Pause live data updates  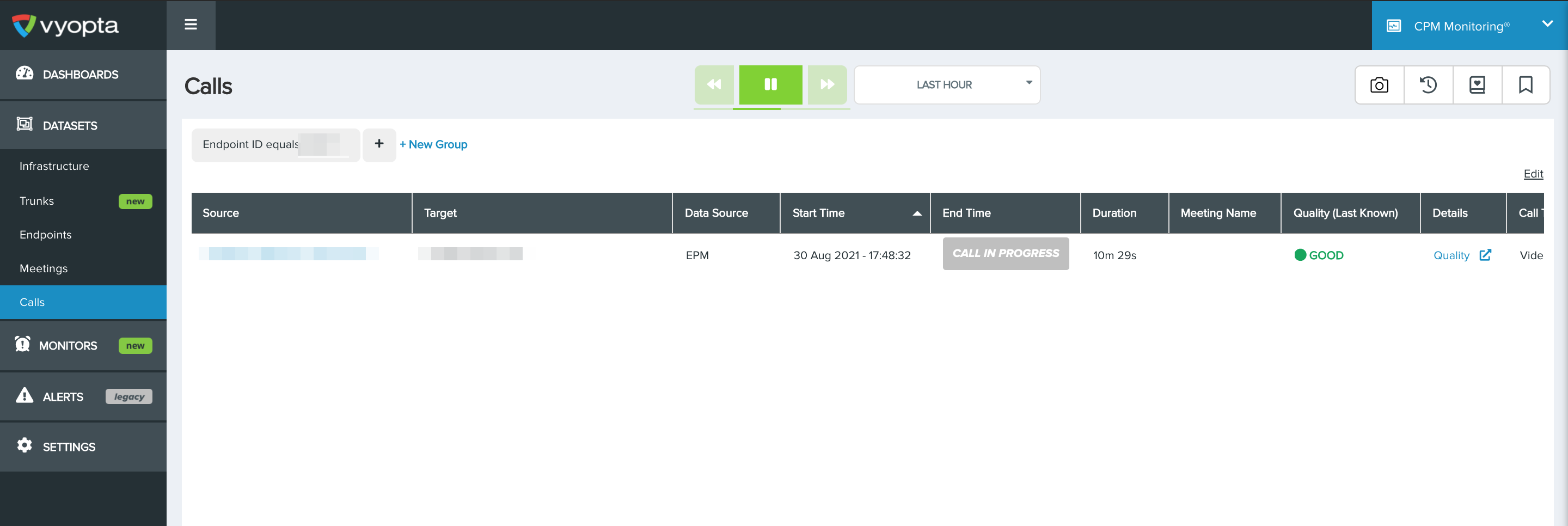pos(770,84)
